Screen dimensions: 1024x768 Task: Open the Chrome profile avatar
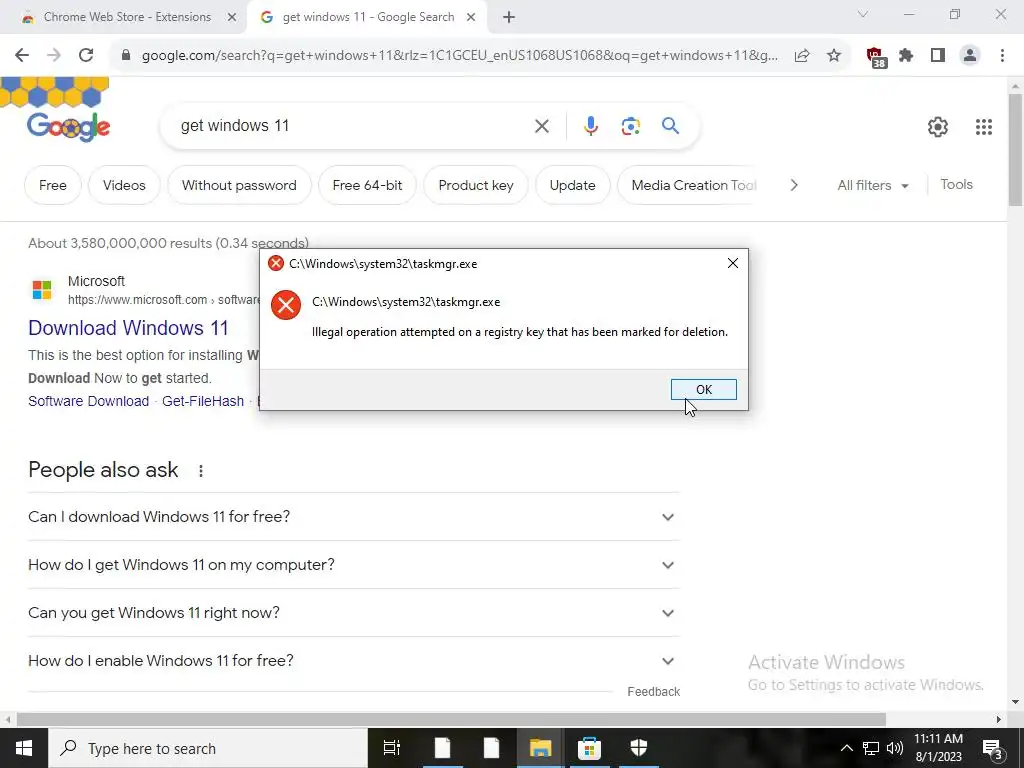click(x=970, y=56)
